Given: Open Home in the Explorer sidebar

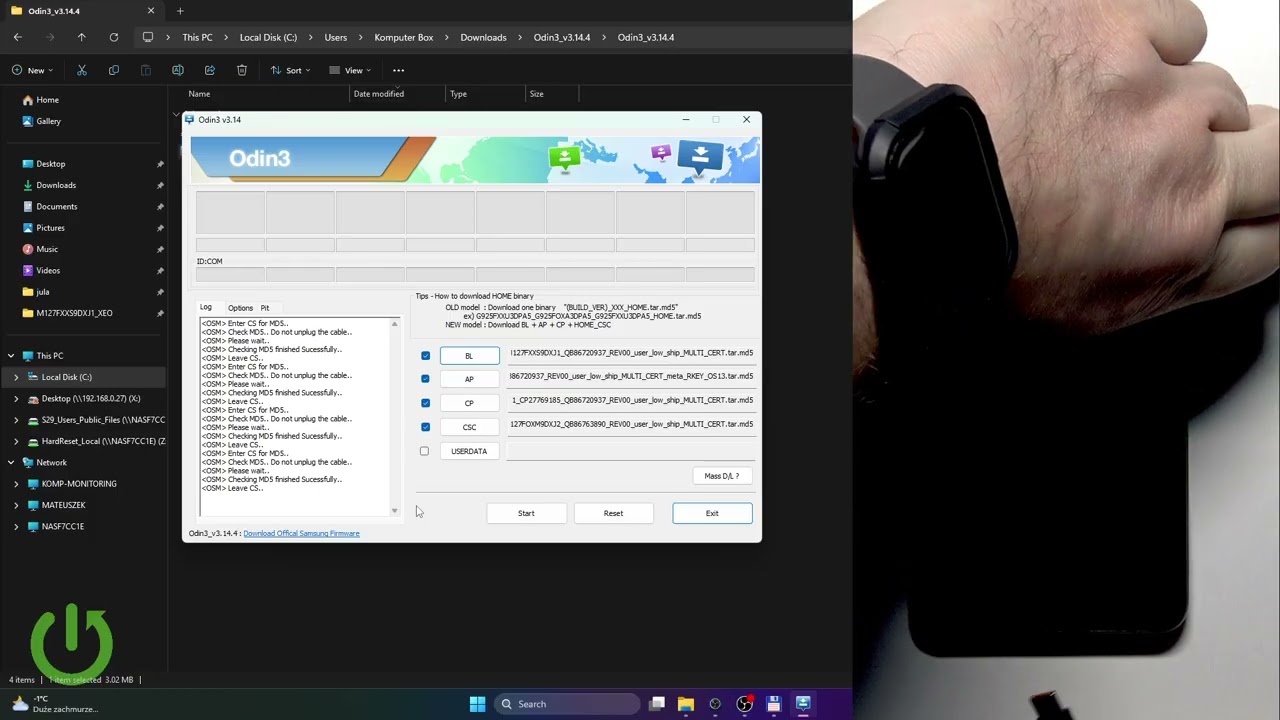Looking at the screenshot, I should [47, 100].
